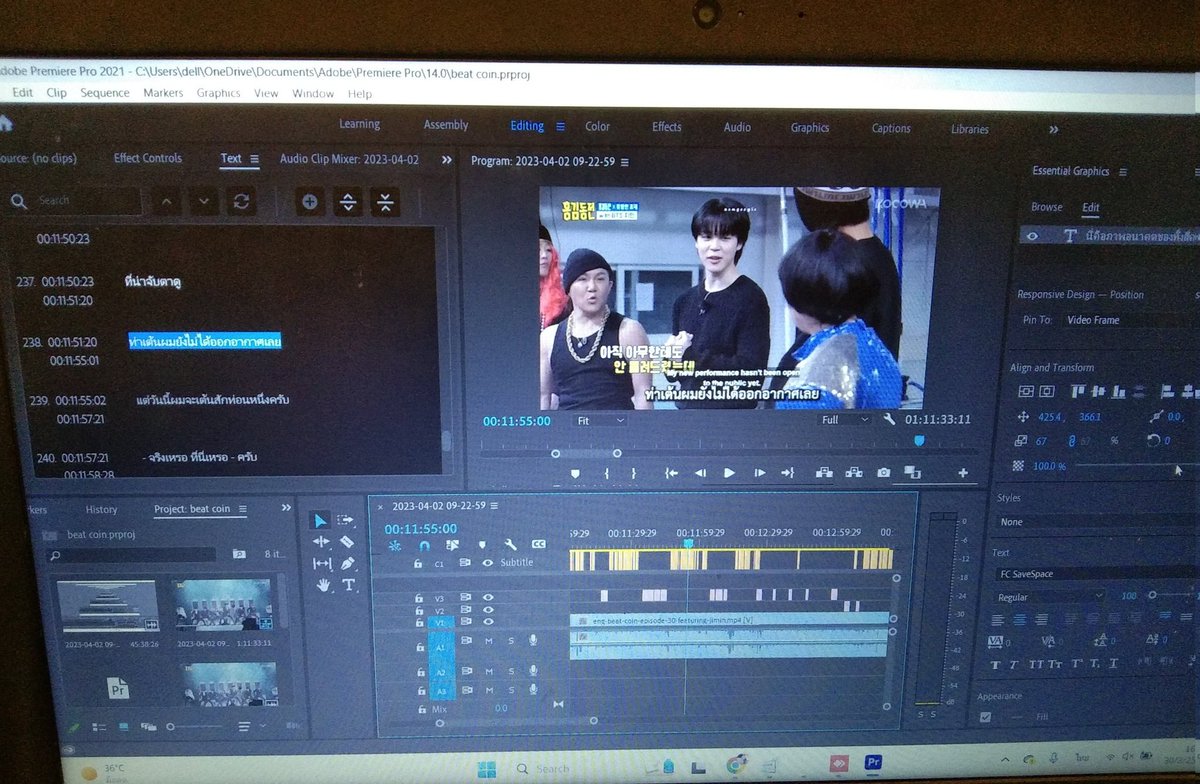The height and width of the screenshot is (784, 1200).
Task: Toggle V1 track output eye
Action: pos(488,623)
